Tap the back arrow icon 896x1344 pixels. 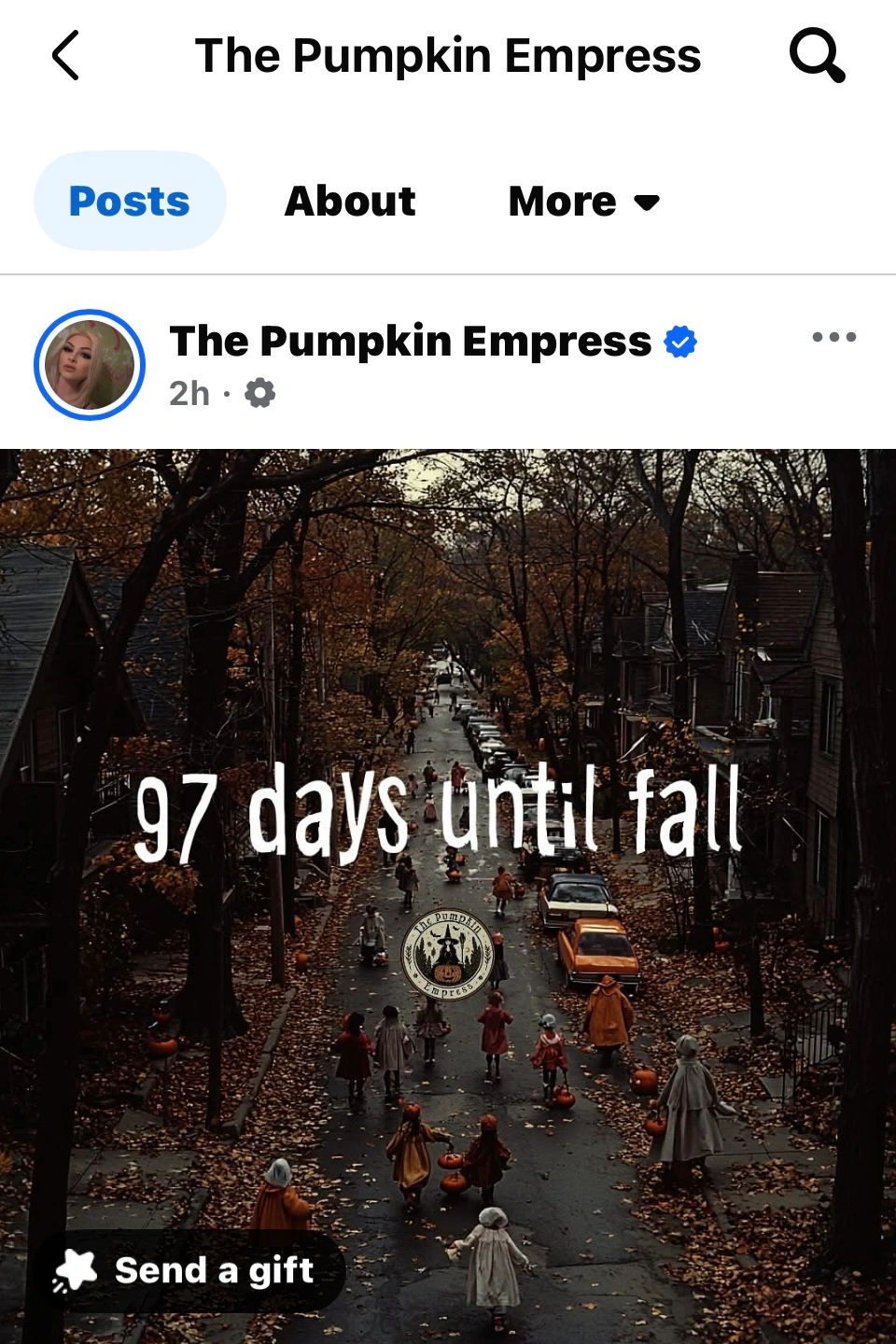tap(65, 56)
